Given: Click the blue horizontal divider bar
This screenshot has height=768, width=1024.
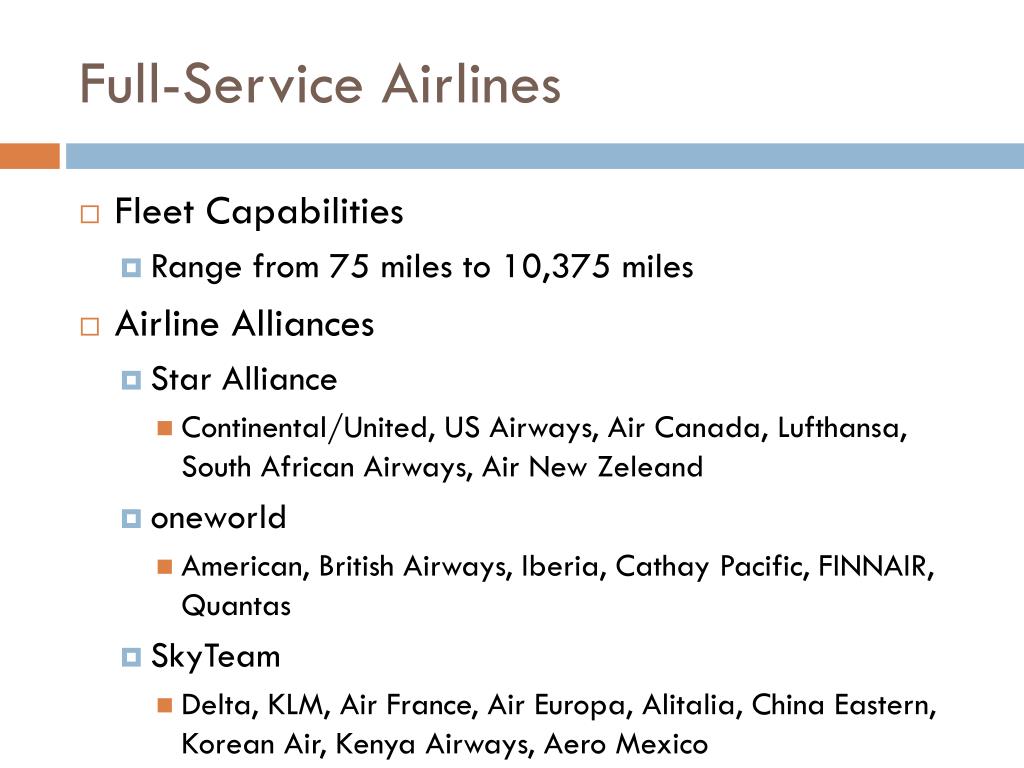Looking at the screenshot, I should pos(545,156).
